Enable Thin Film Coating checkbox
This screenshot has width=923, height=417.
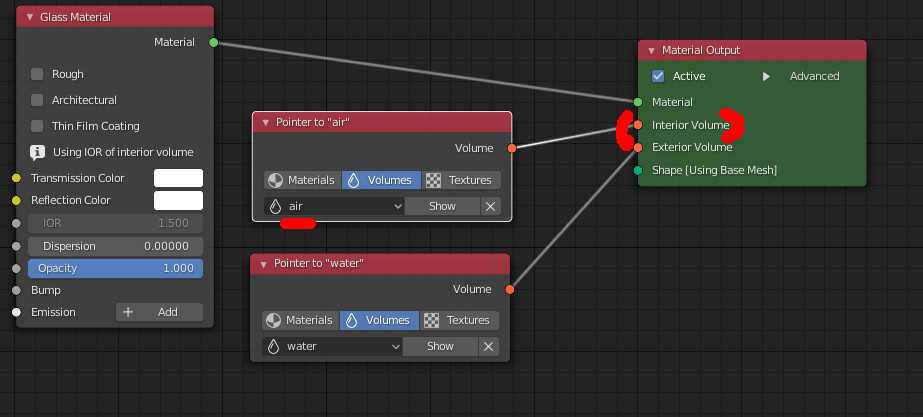37,126
